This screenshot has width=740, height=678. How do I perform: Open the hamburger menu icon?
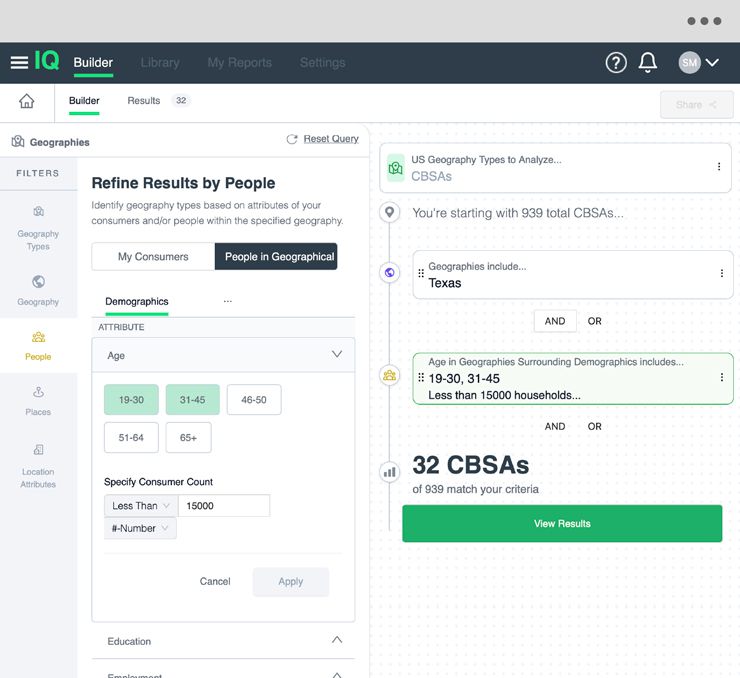pos(19,62)
